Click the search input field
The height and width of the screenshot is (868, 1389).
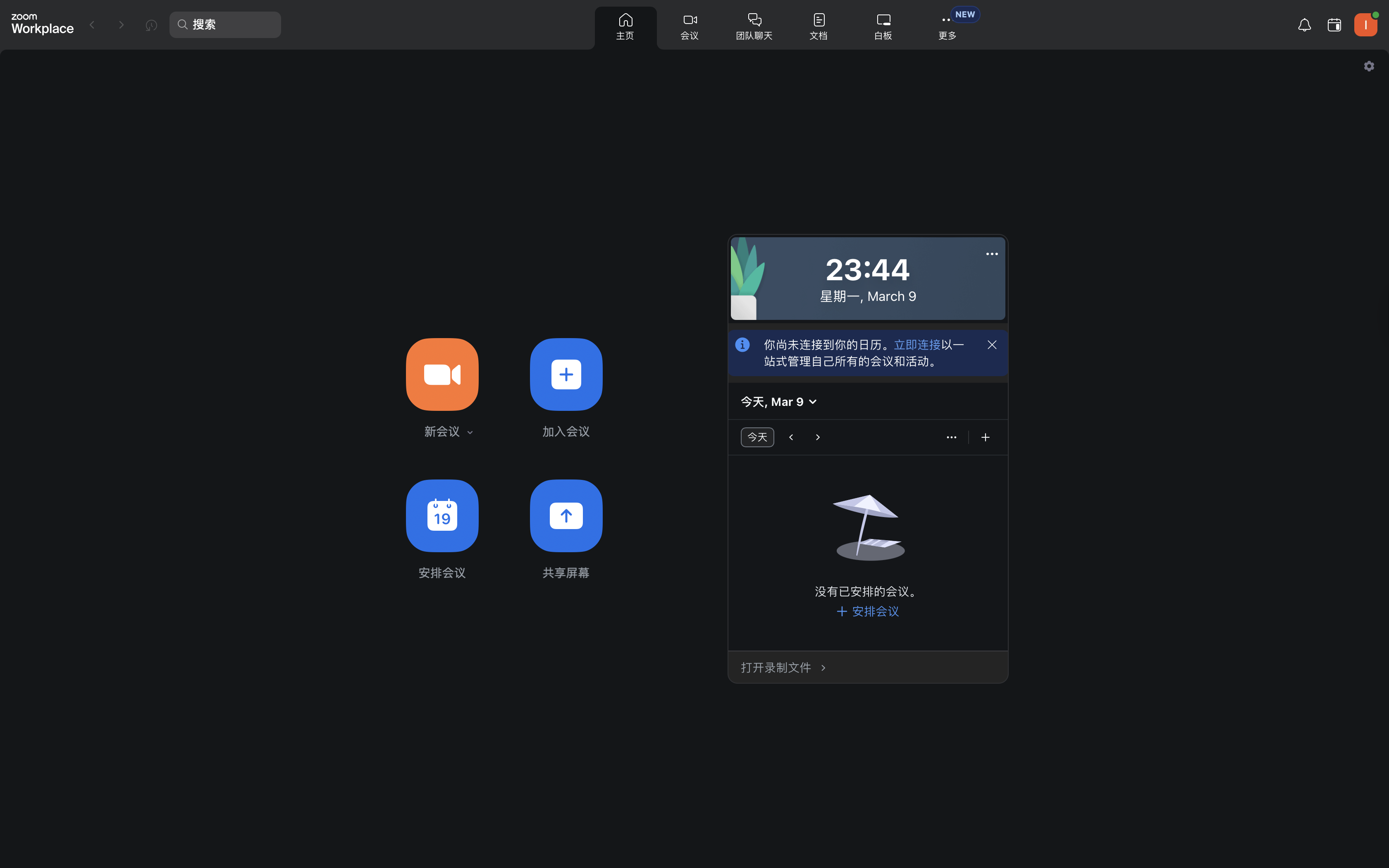point(225,25)
